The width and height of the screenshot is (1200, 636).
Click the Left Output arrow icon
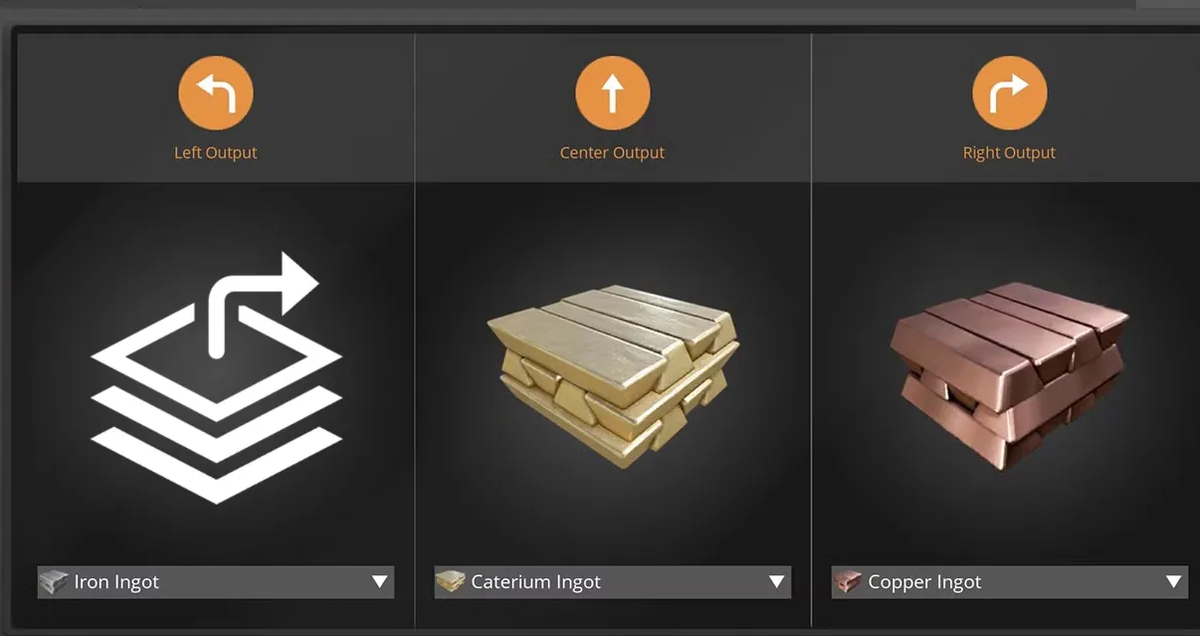tap(216, 94)
